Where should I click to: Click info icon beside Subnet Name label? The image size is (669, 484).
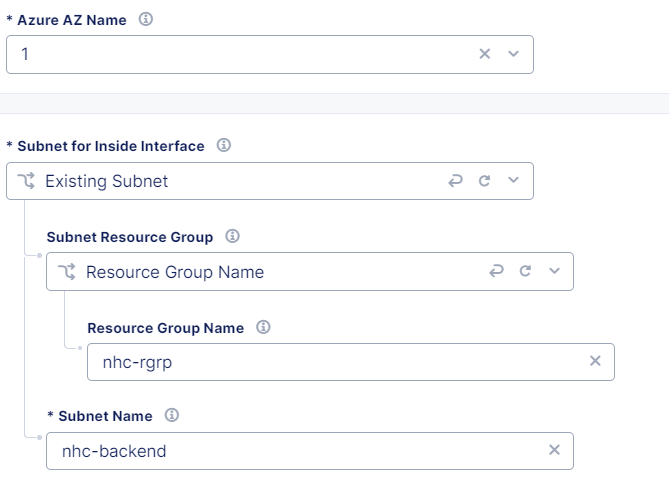[x=172, y=415]
